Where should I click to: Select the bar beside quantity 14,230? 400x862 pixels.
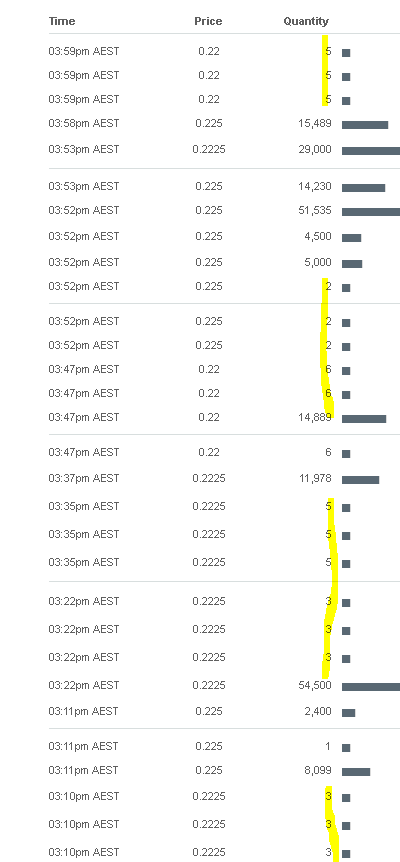363,188
